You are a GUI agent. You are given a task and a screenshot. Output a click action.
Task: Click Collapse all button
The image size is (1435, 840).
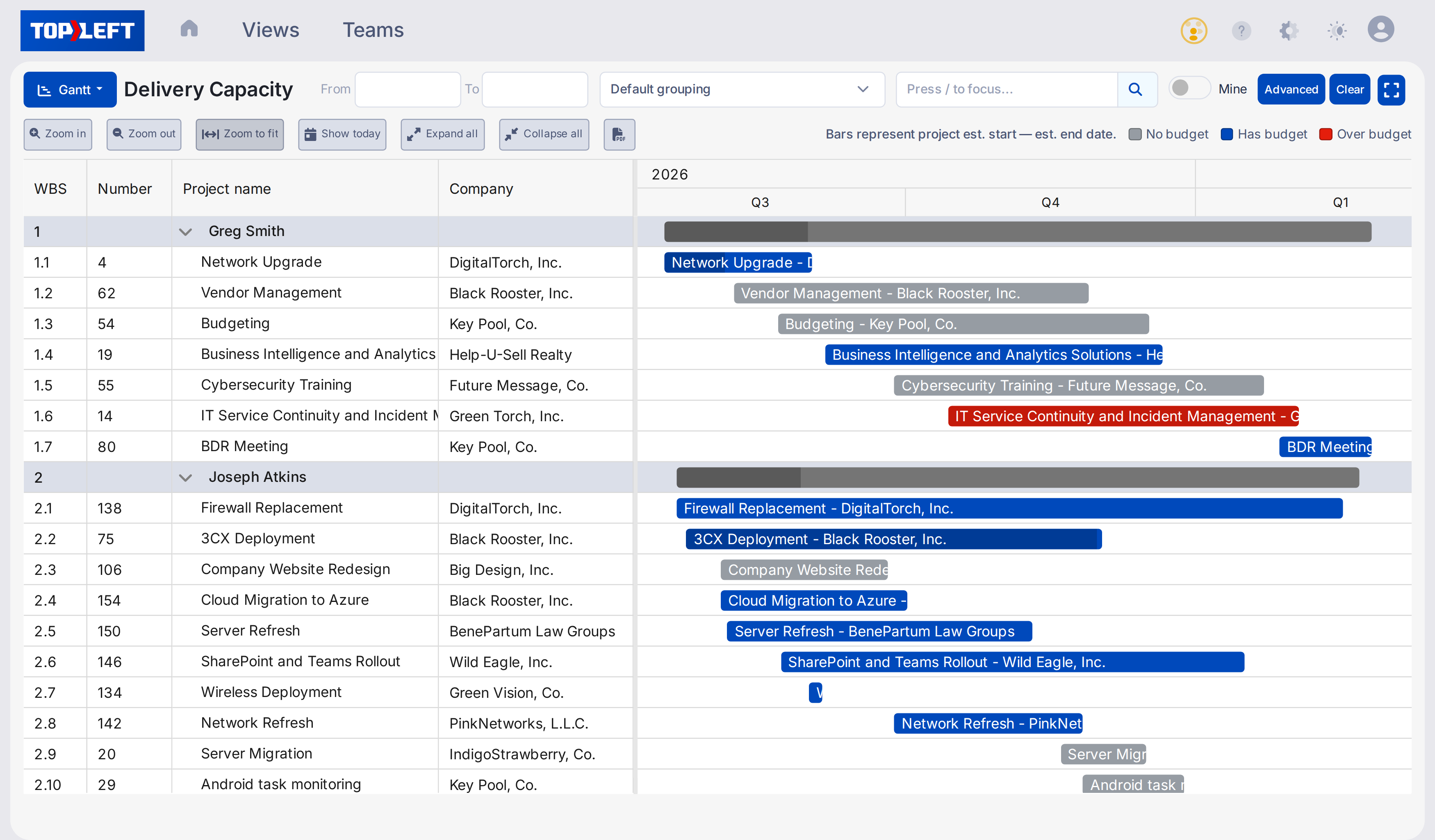point(544,134)
